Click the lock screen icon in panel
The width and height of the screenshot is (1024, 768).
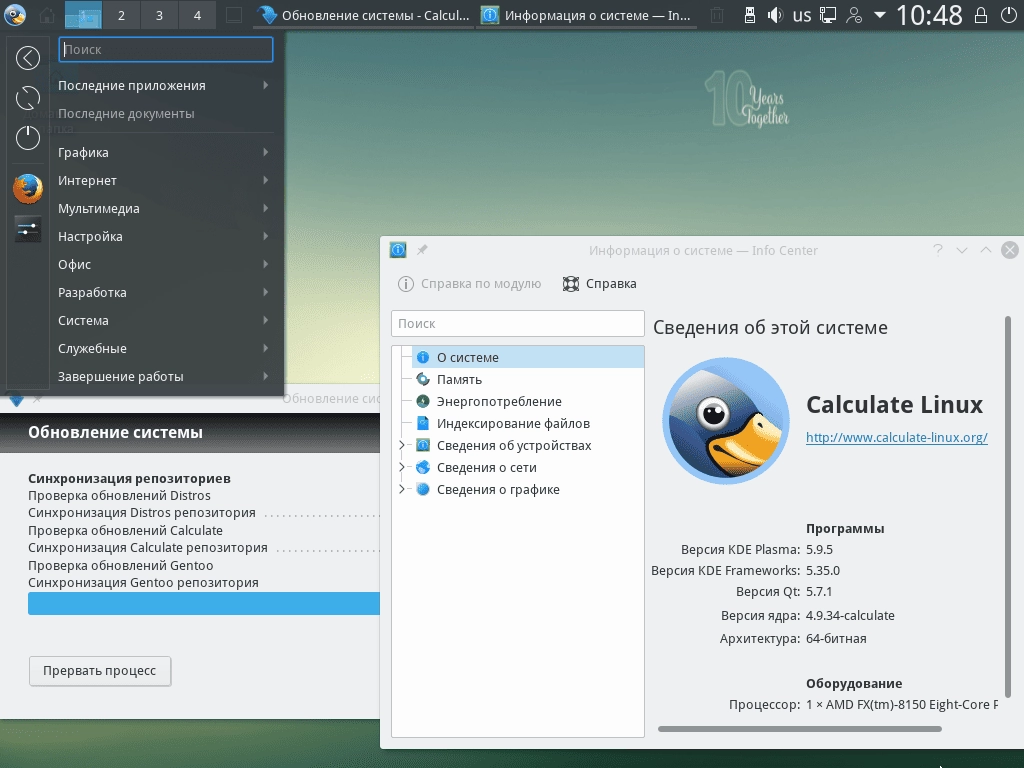[980, 14]
